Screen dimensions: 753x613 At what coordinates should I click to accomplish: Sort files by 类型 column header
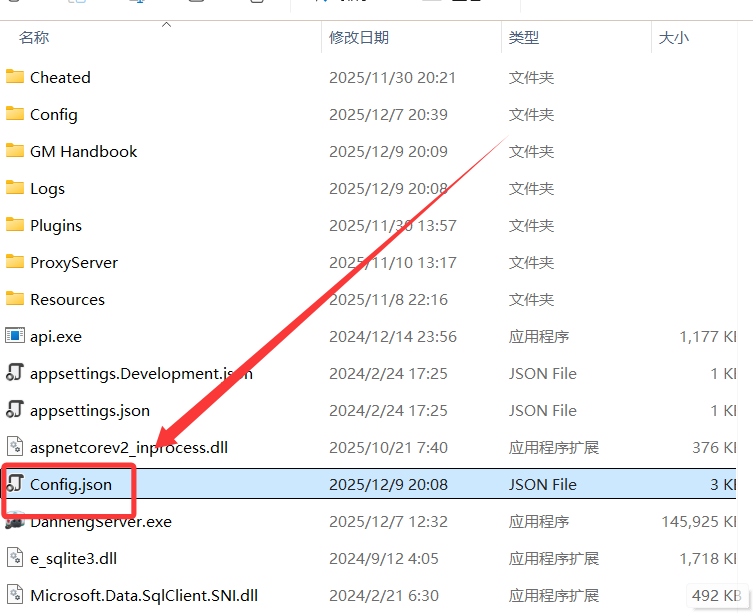point(524,38)
